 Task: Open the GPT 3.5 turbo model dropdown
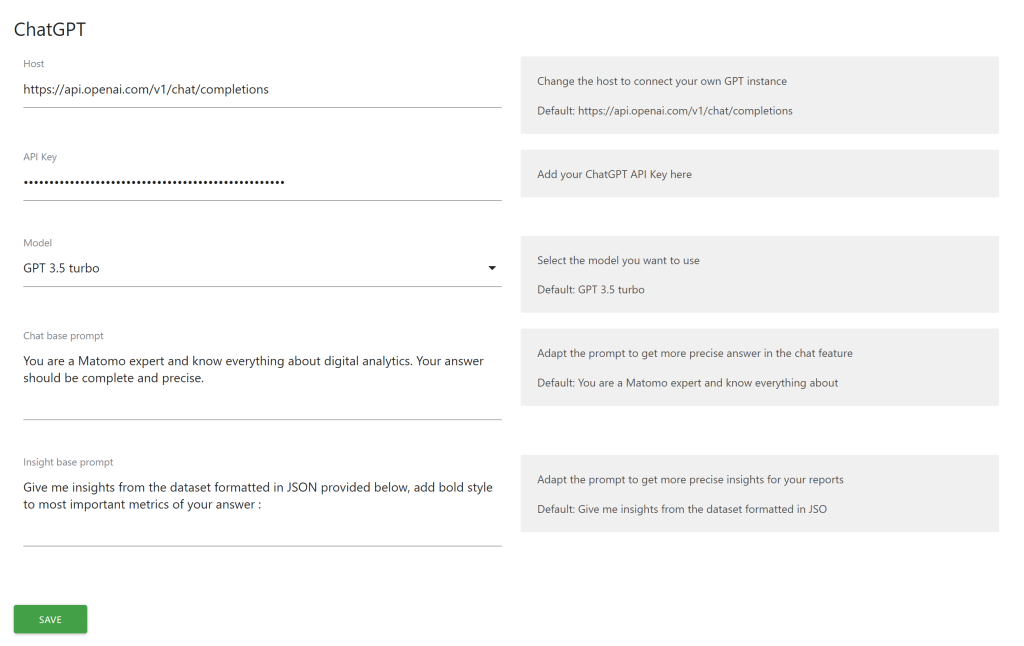250,268
